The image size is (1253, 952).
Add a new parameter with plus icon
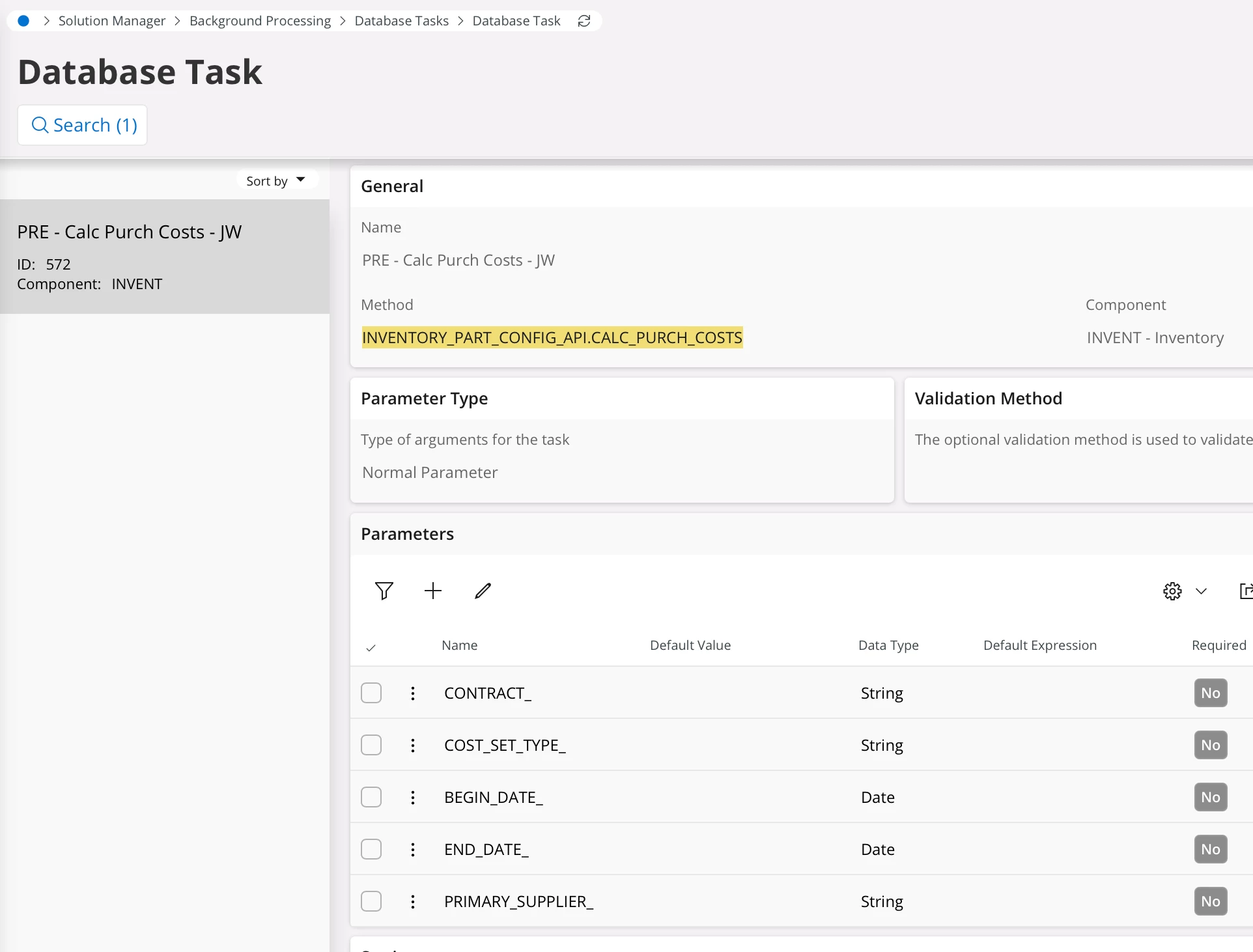pyautogui.click(x=433, y=591)
